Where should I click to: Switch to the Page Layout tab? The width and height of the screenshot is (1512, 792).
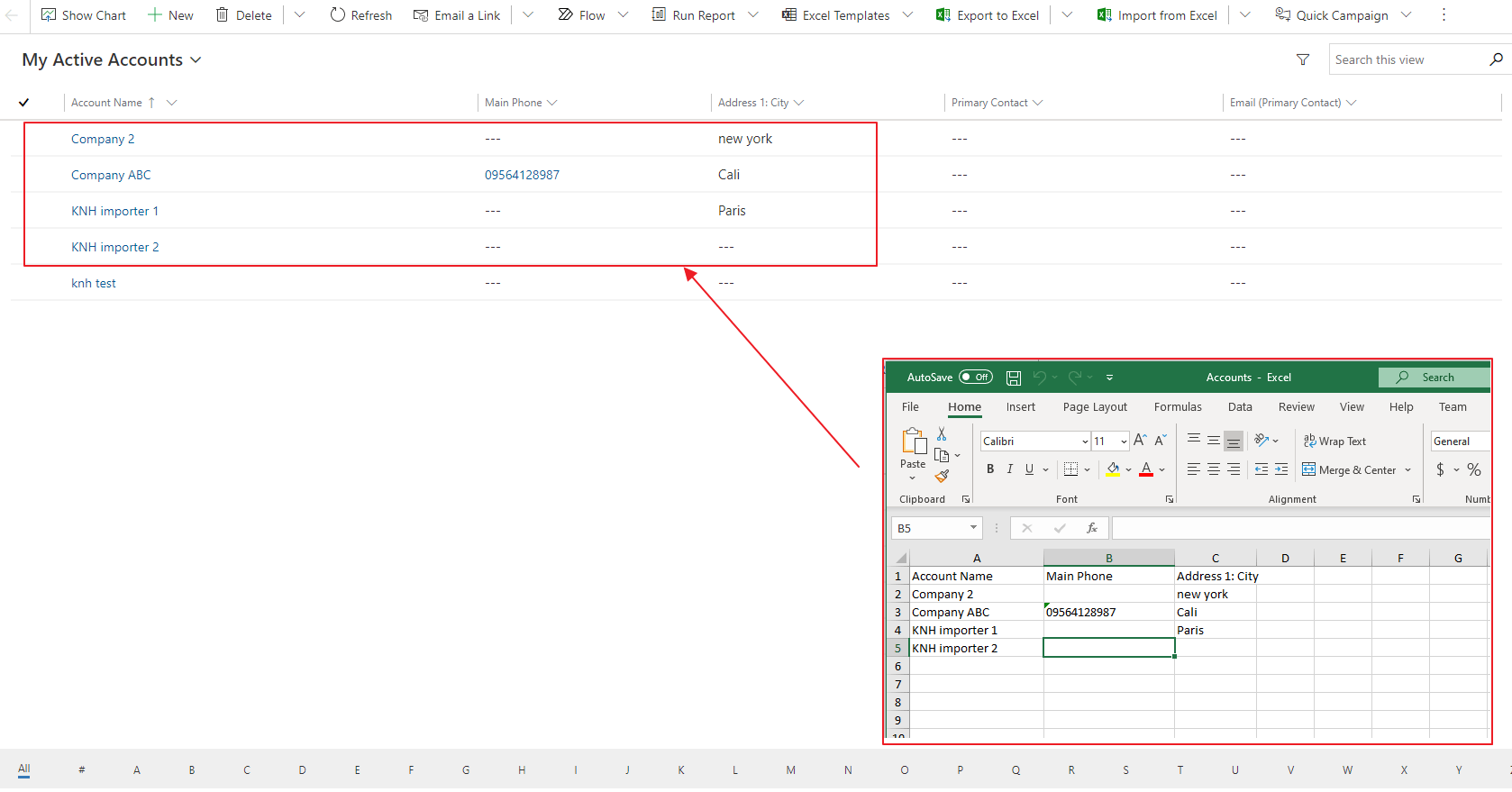click(x=1095, y=407)
